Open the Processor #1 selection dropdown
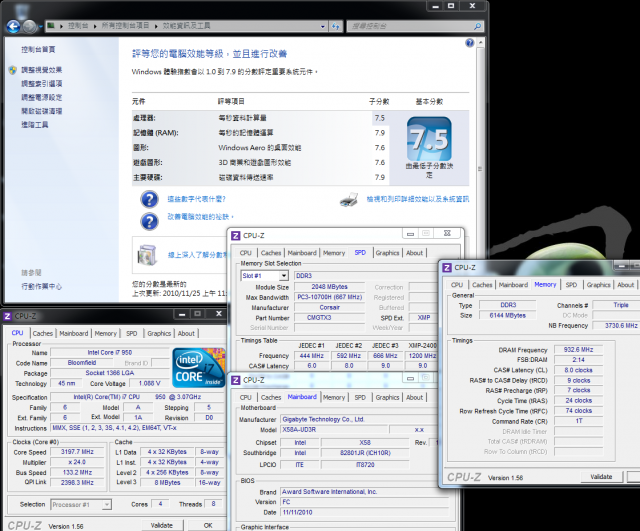The image size is (640, 531). [106, 505]
